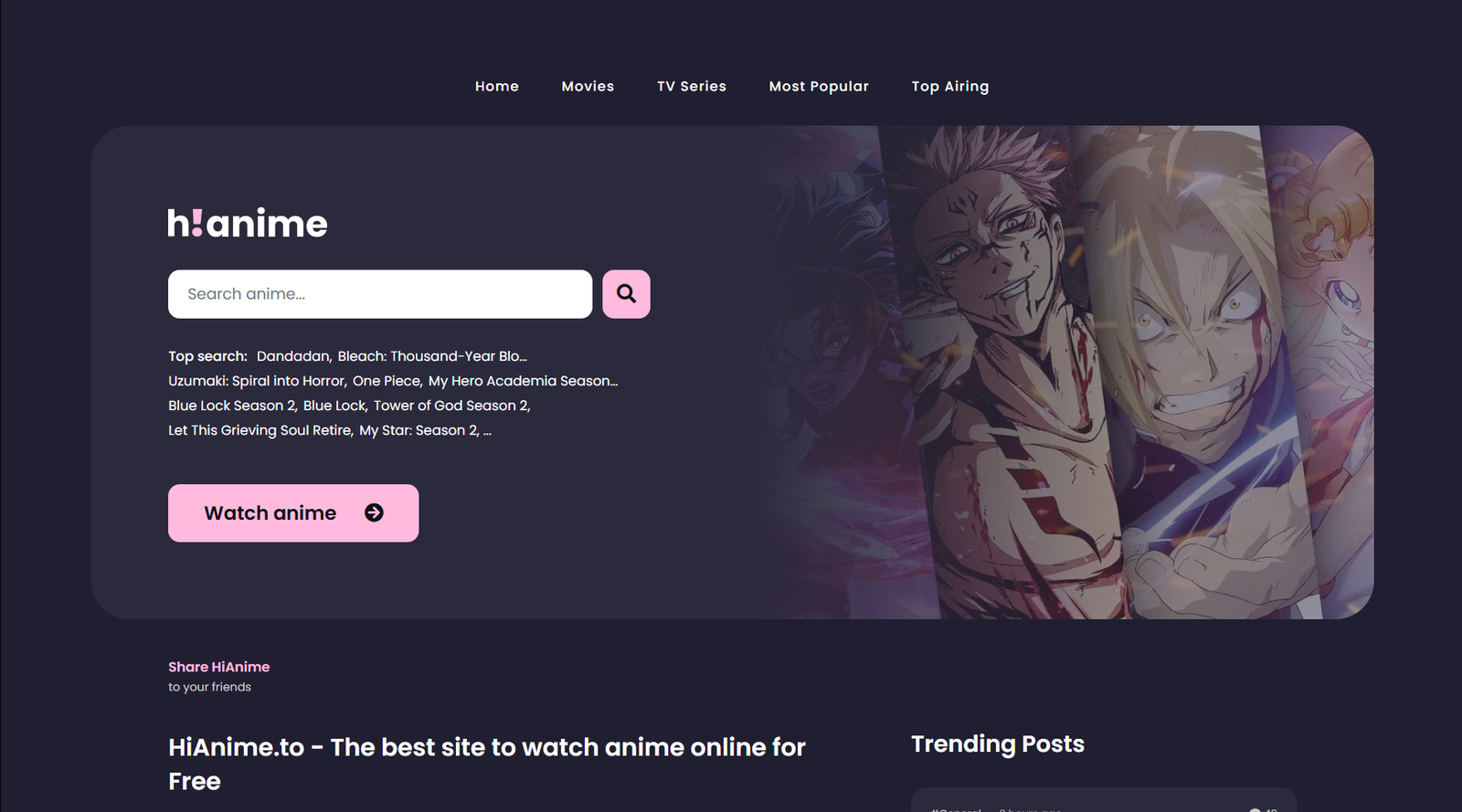Click the Watch anime button
Image resolution: width=1462 pixels, height=812 pixels.
pos(293,513)
